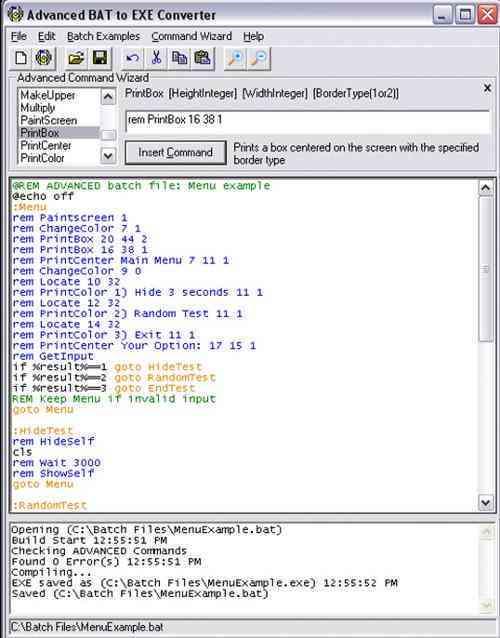500x638 pixels.
Task: Click 'Found 0 Error(s)' log line
Action: (x=106, y=562)
